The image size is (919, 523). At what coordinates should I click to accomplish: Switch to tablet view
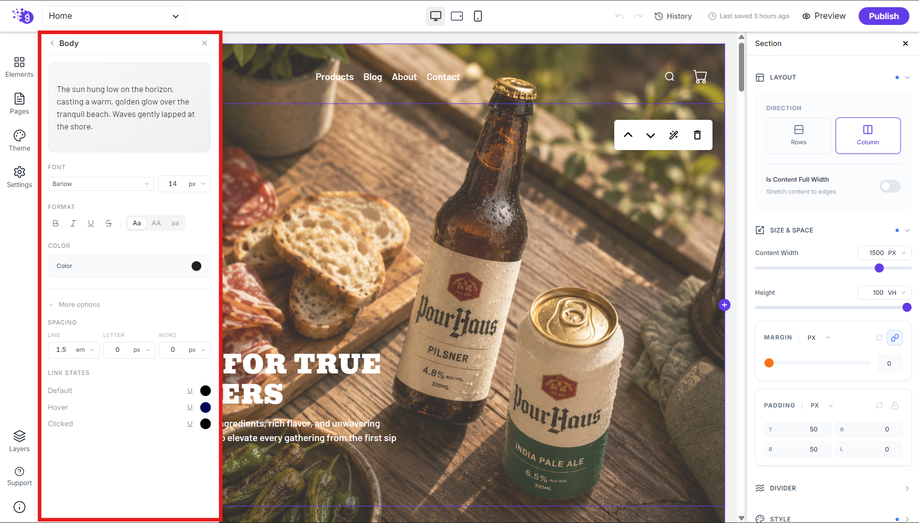pyautogui.click(x=457, y=16)
